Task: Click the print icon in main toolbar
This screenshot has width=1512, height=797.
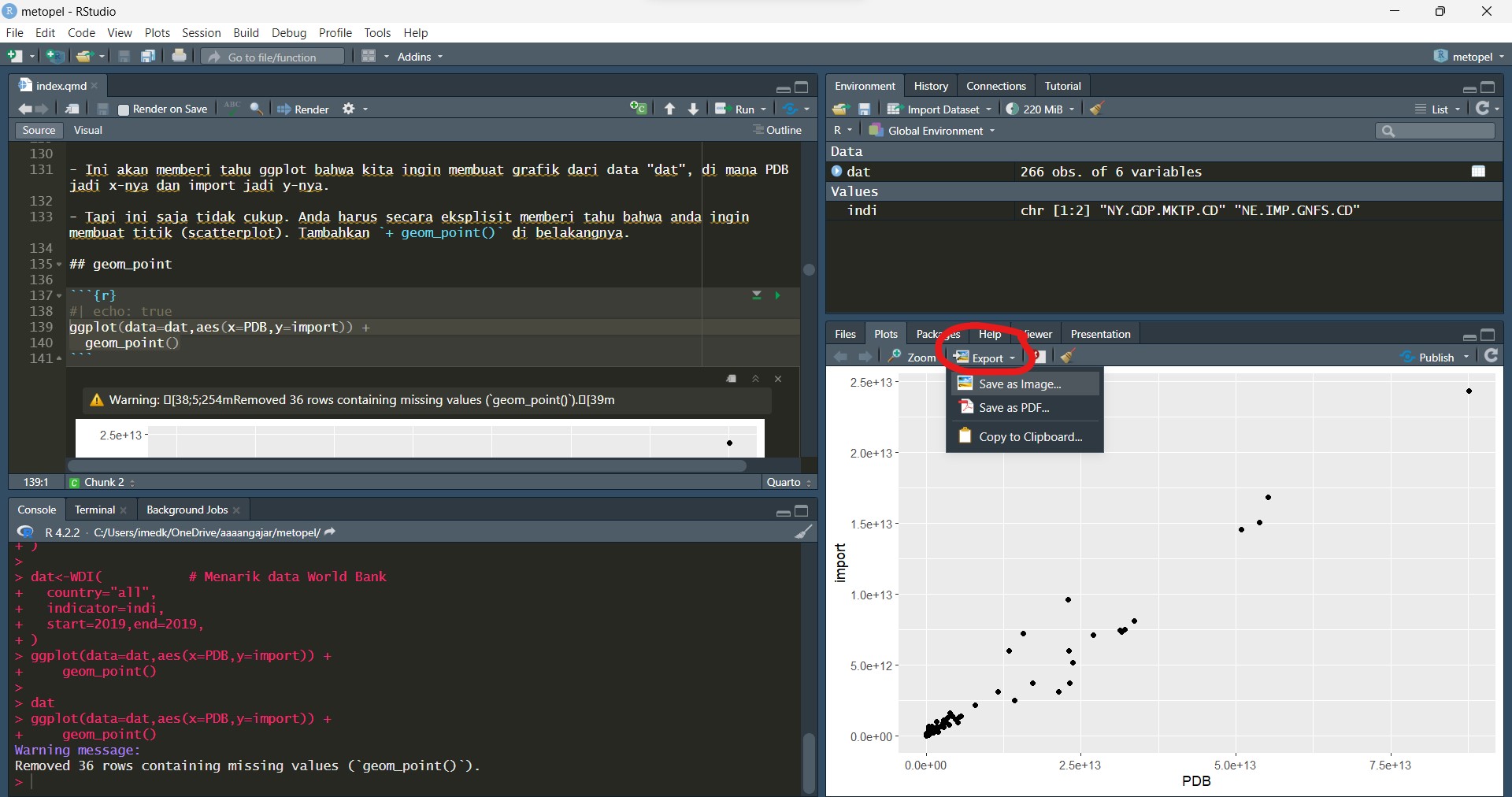Action: 179,56
